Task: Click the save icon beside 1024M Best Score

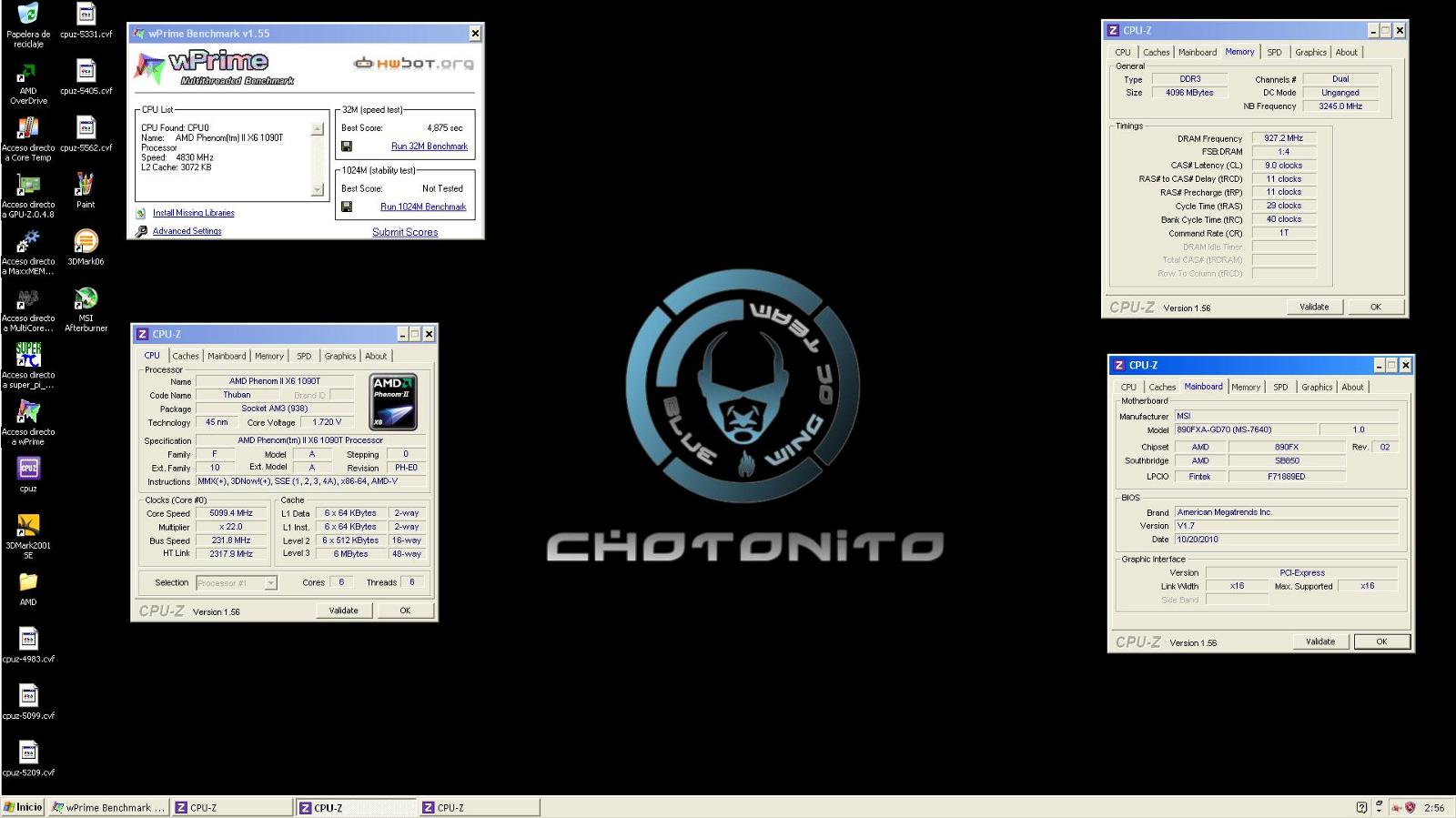Action: point(347,207)
